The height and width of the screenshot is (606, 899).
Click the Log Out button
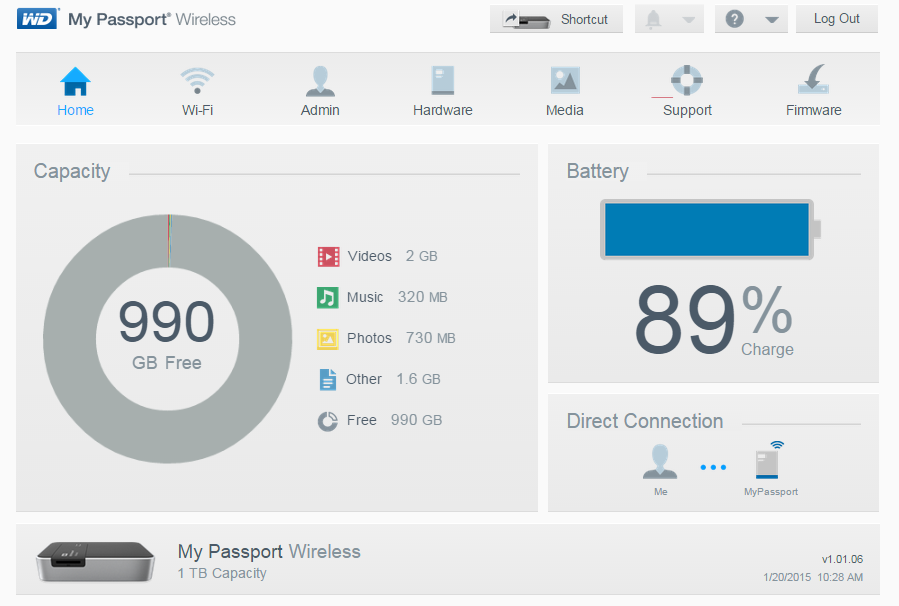tap(835, 18)
